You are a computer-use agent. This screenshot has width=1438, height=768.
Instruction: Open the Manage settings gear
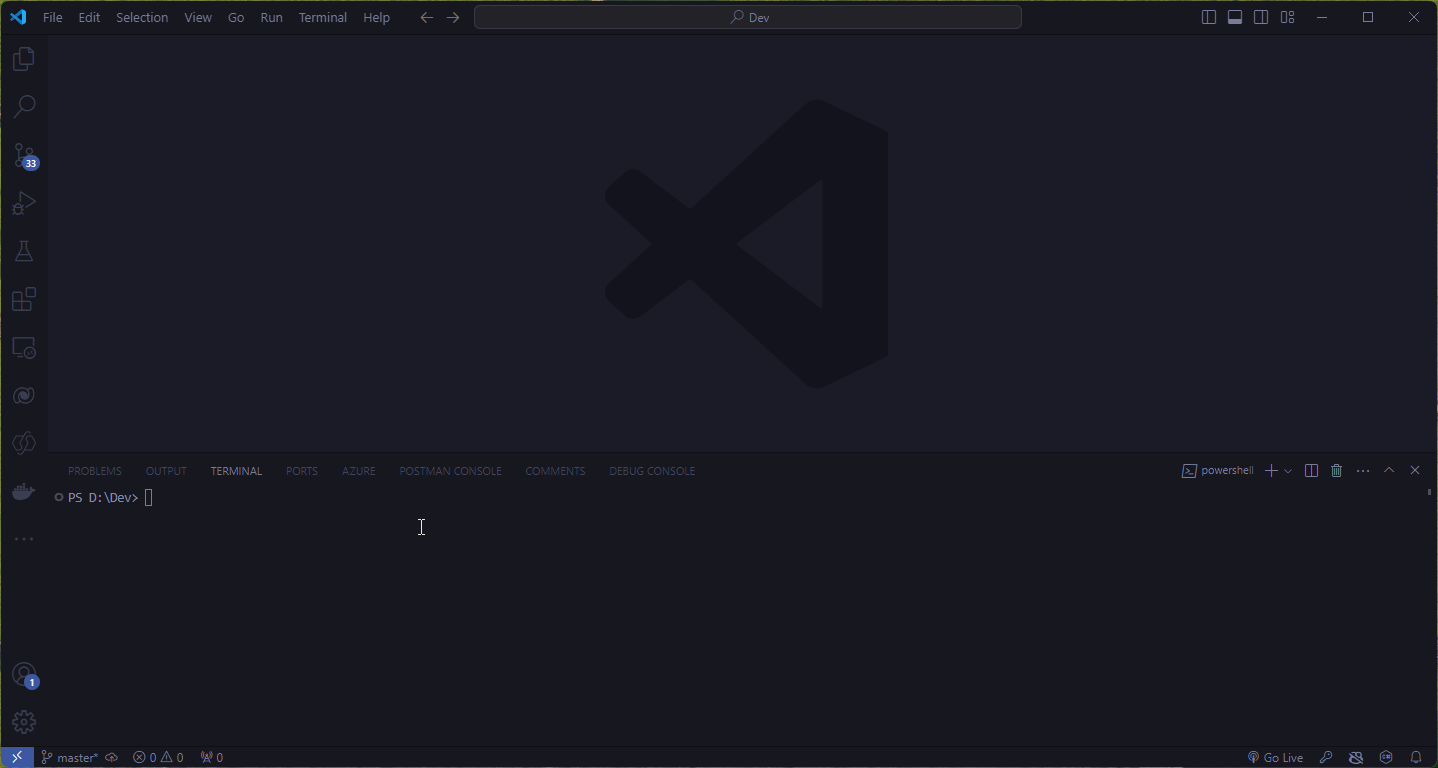23,721
